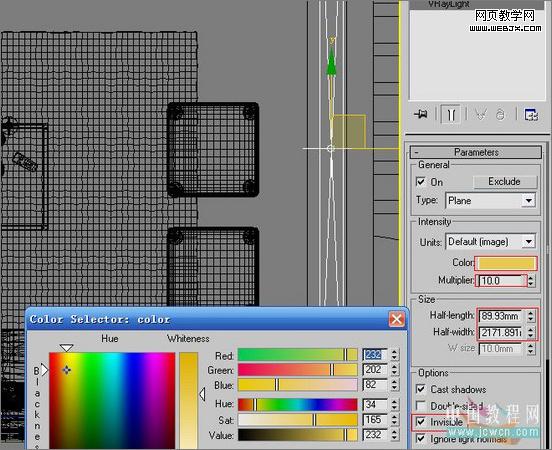552x450 pixels.
Task: Toggle the light On checkbox
Action: click(420, 182)
